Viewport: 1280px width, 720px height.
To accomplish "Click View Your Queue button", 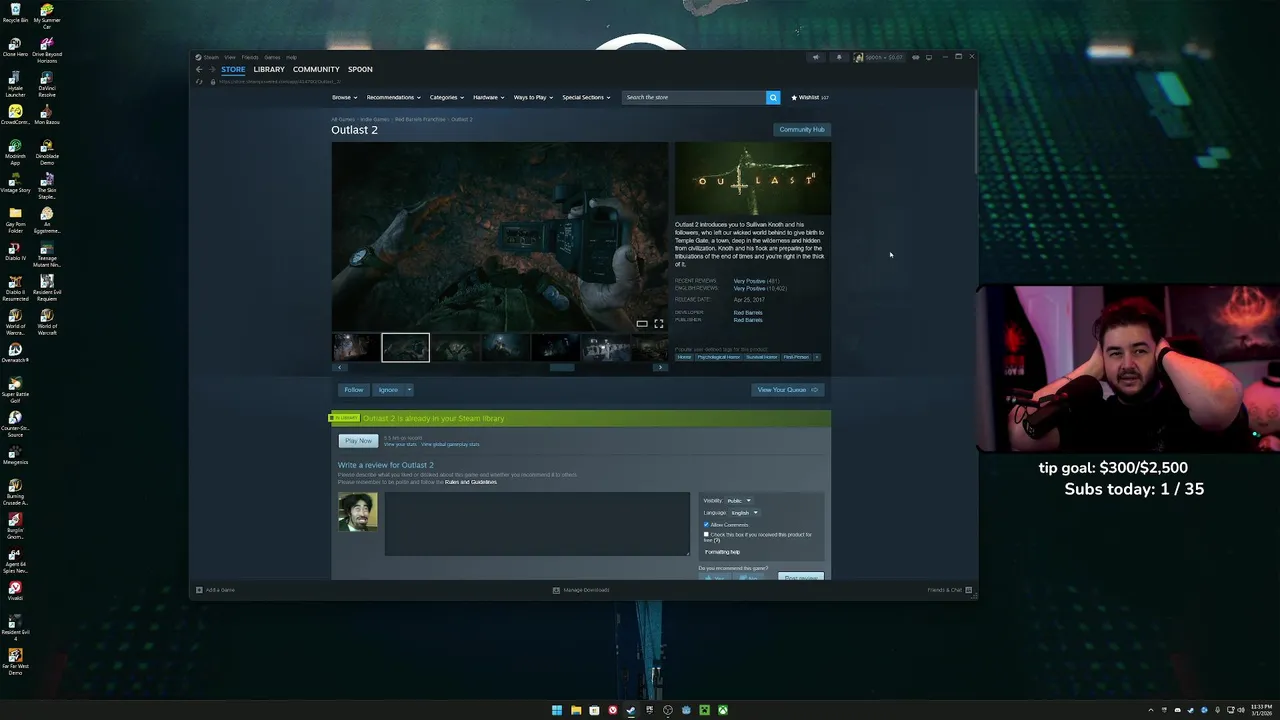I will 788,390.
